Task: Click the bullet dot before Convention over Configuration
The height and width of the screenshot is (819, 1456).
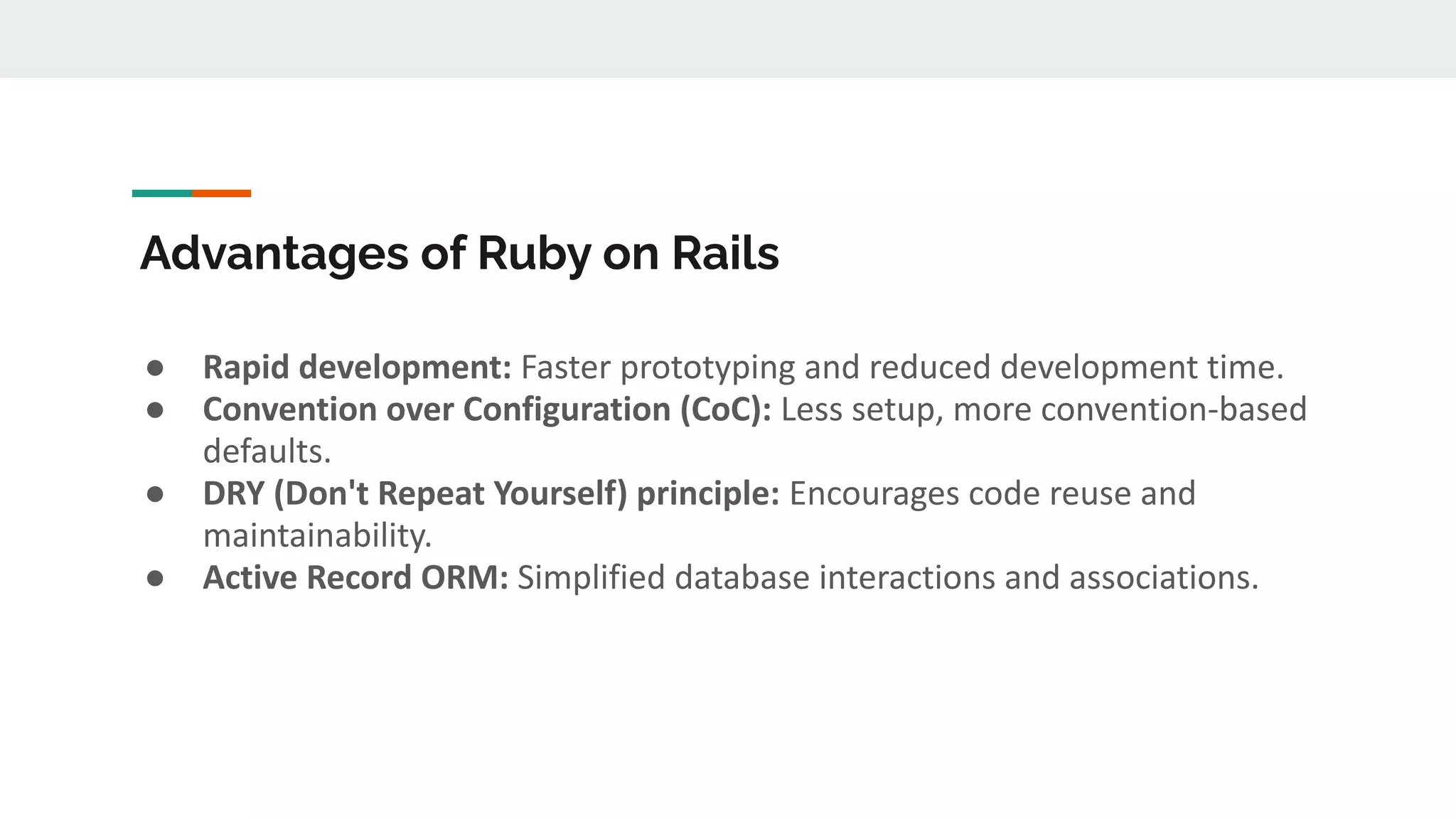Action: coord(155,410)
